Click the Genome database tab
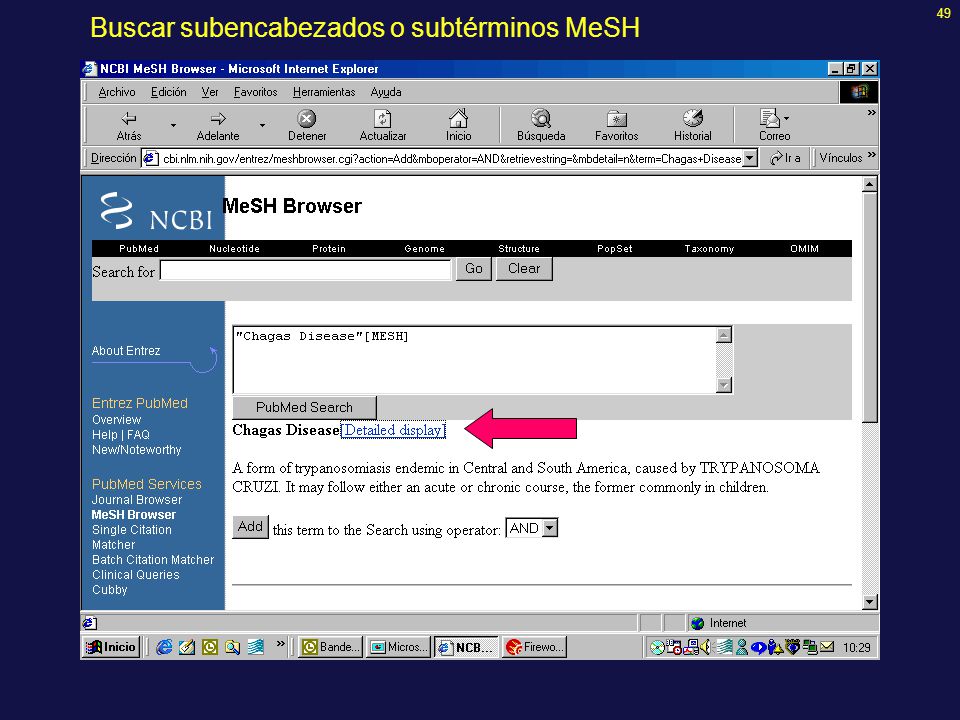 424,249
